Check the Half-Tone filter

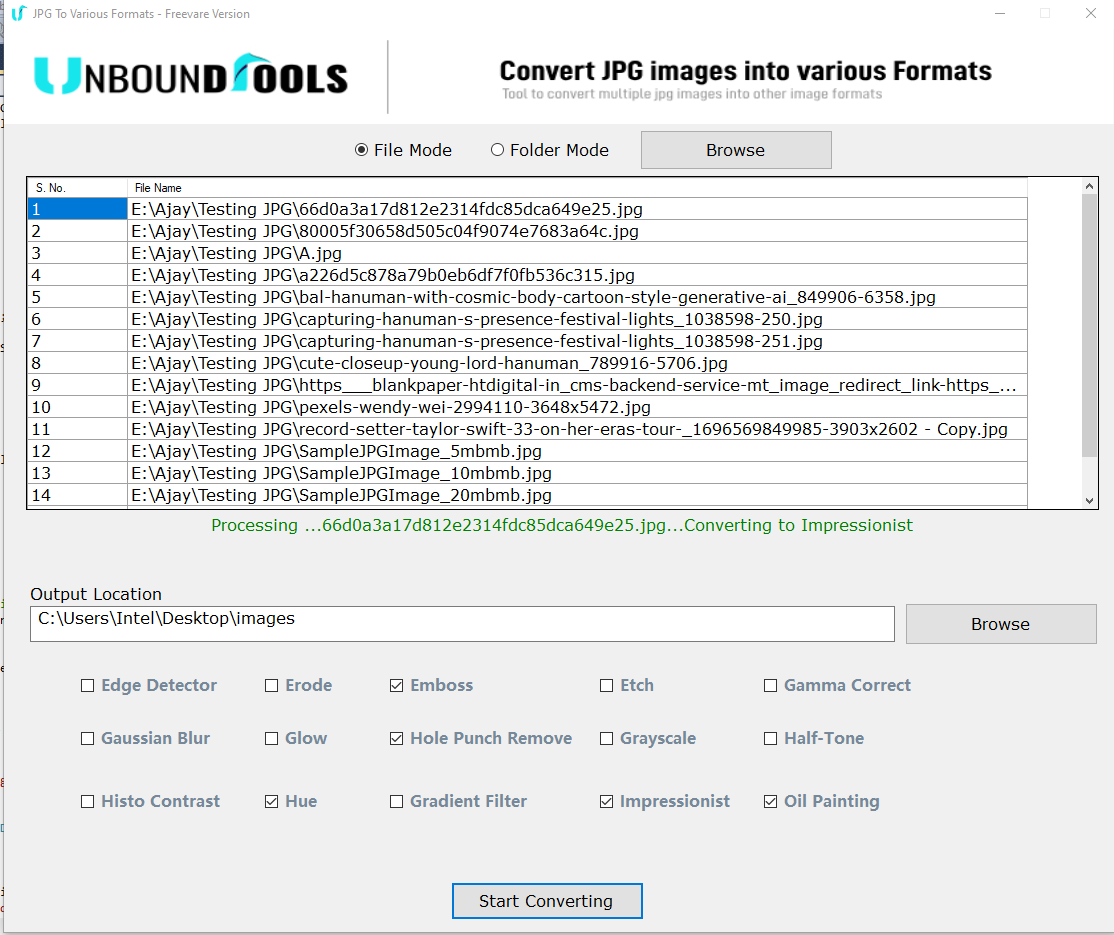[x=770, y=738]
